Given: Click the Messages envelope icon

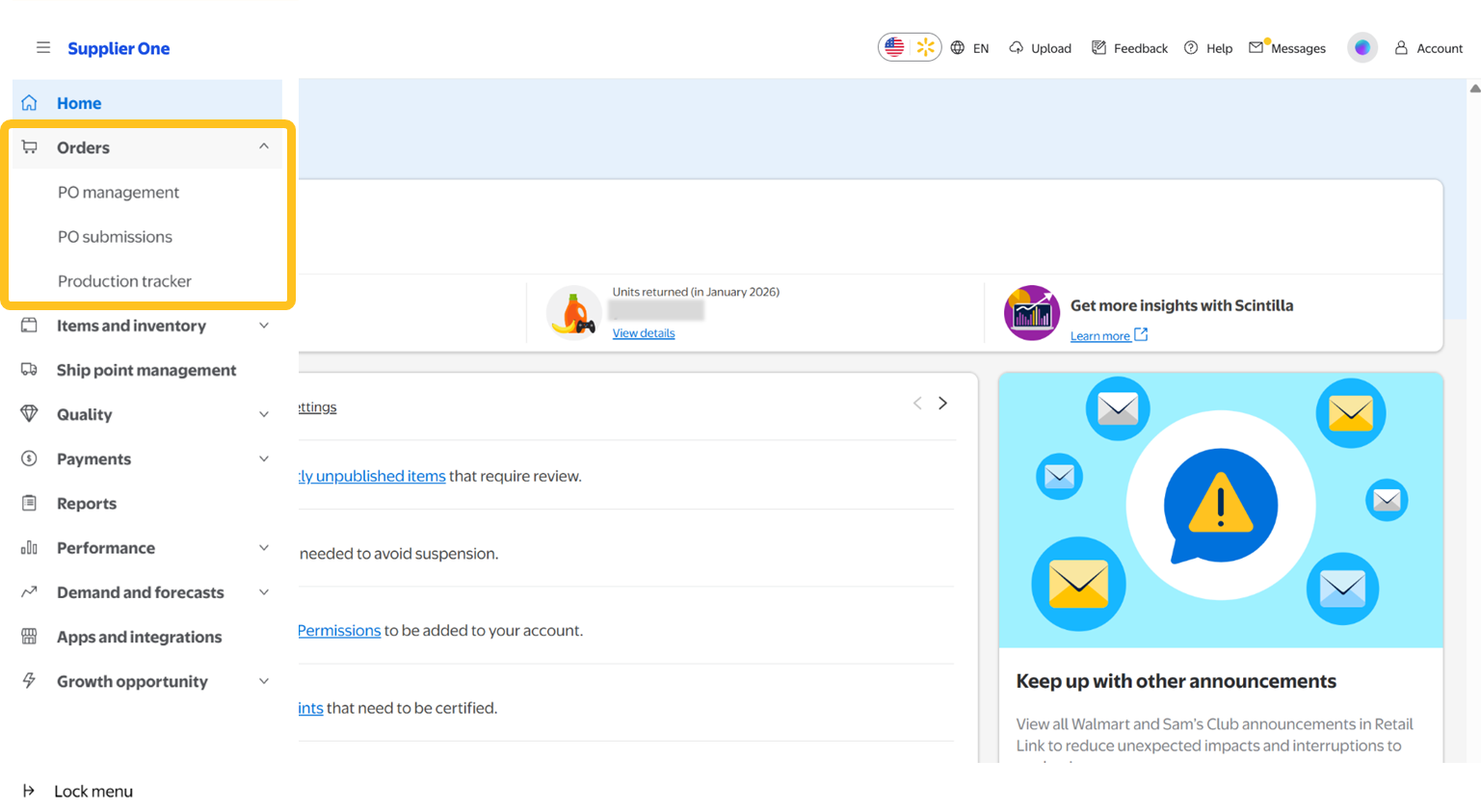Looking at the screenshot, I should coord(1257,46).
